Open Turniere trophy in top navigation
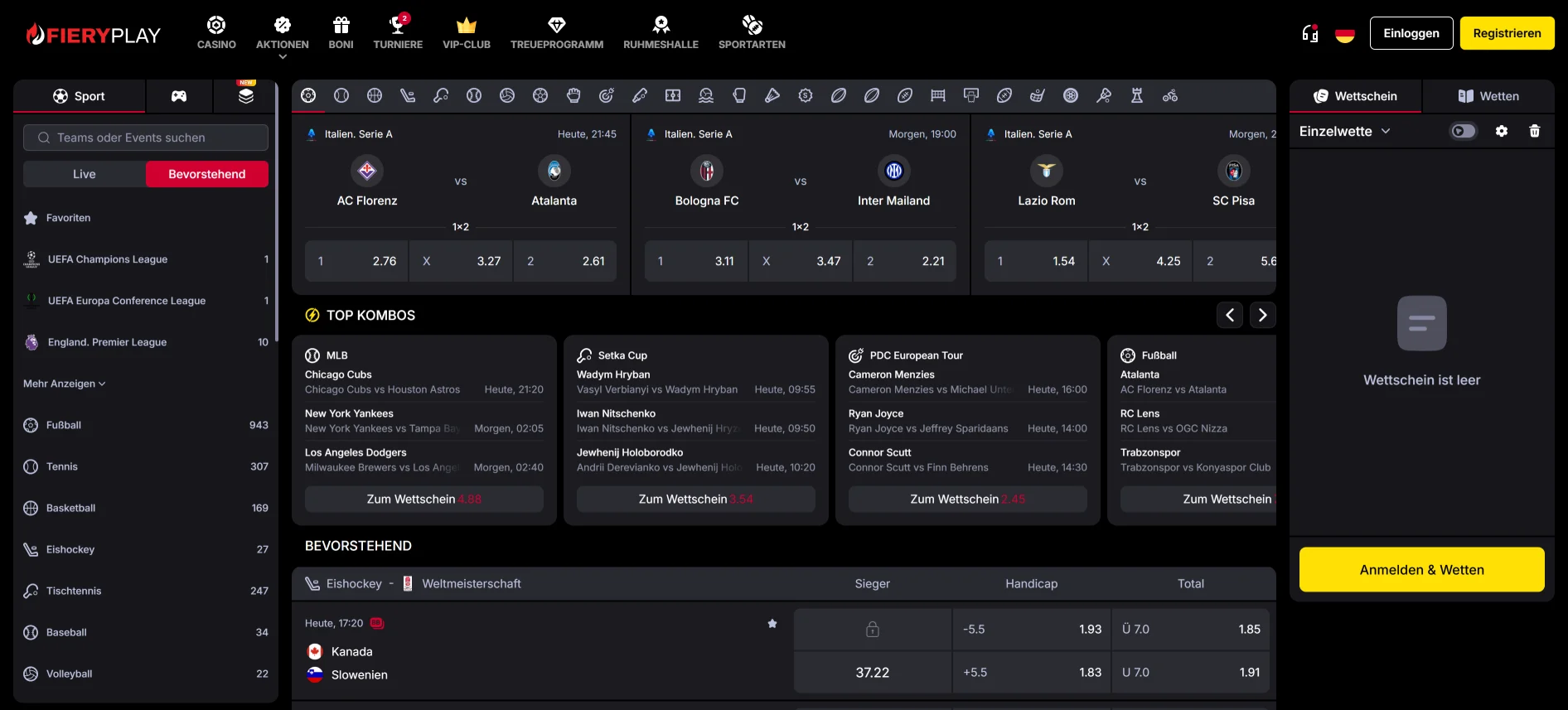Image resolution: width=1568 pixels, height=710 pixels. [398, 33]
